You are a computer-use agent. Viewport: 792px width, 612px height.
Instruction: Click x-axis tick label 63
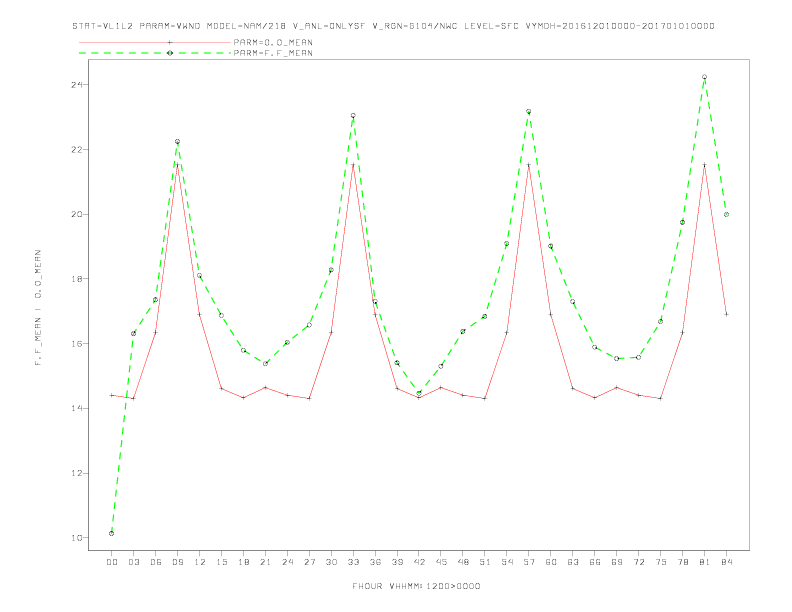point(573,562)
